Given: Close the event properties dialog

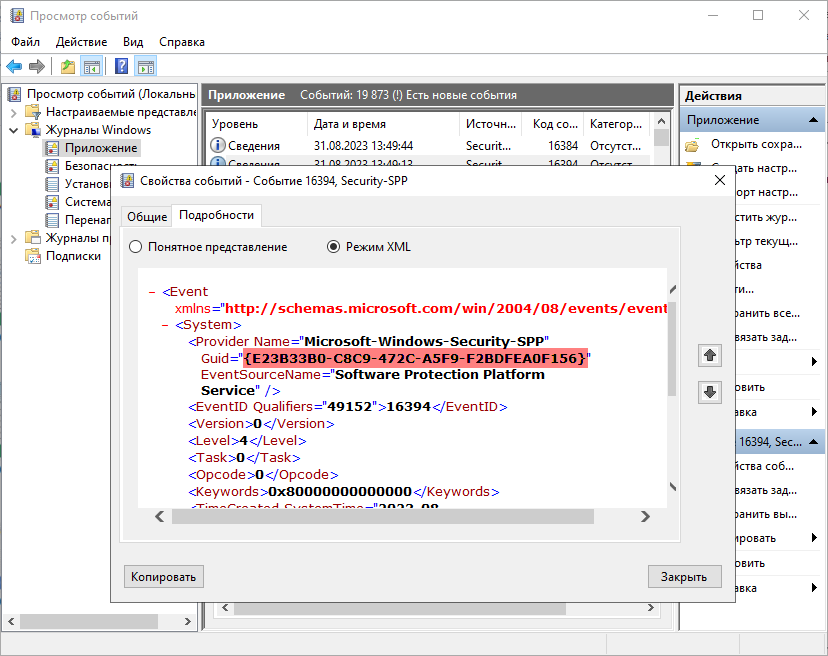Looking at the screenshot, I should [x=719, y=181].
